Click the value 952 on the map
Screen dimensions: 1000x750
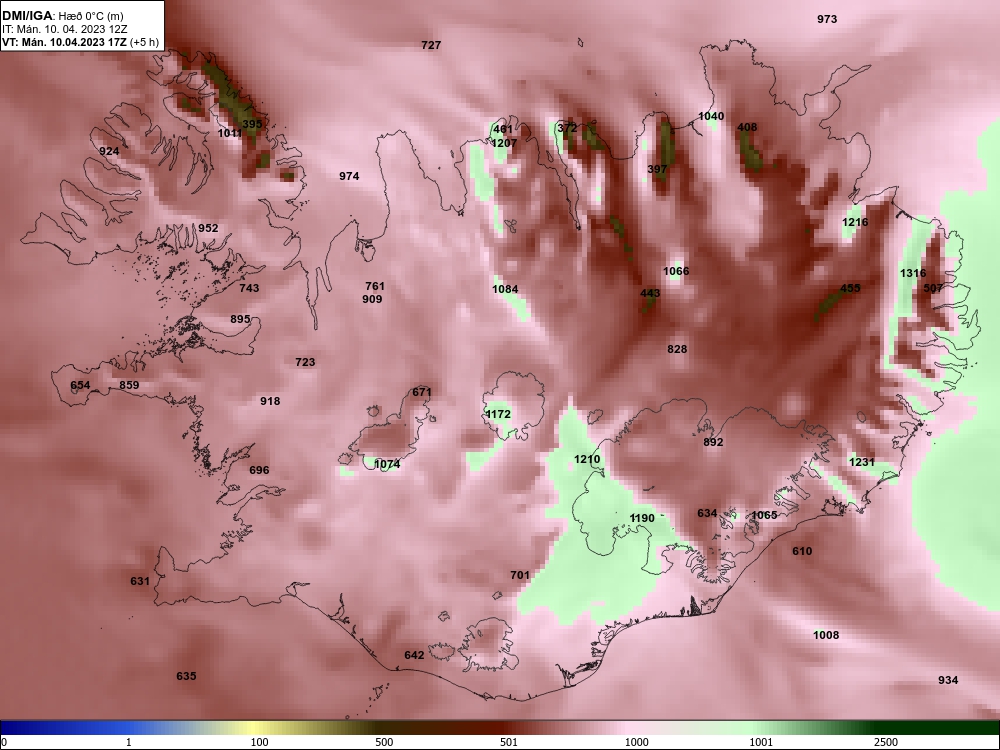[x=208, y=228]
